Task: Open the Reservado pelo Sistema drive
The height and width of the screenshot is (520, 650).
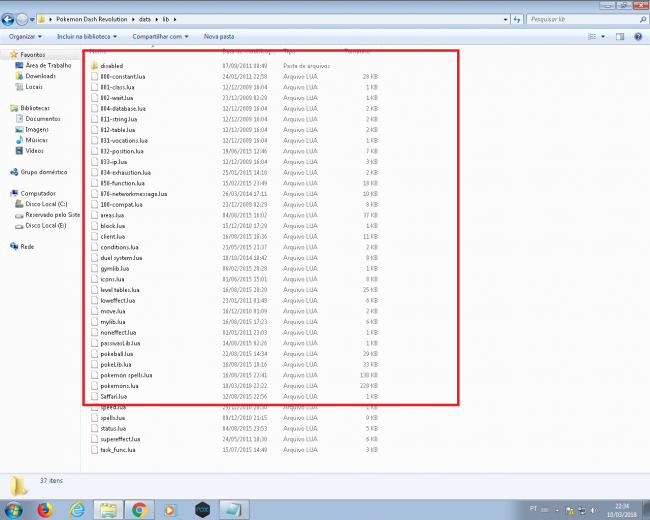Action: 53,215
